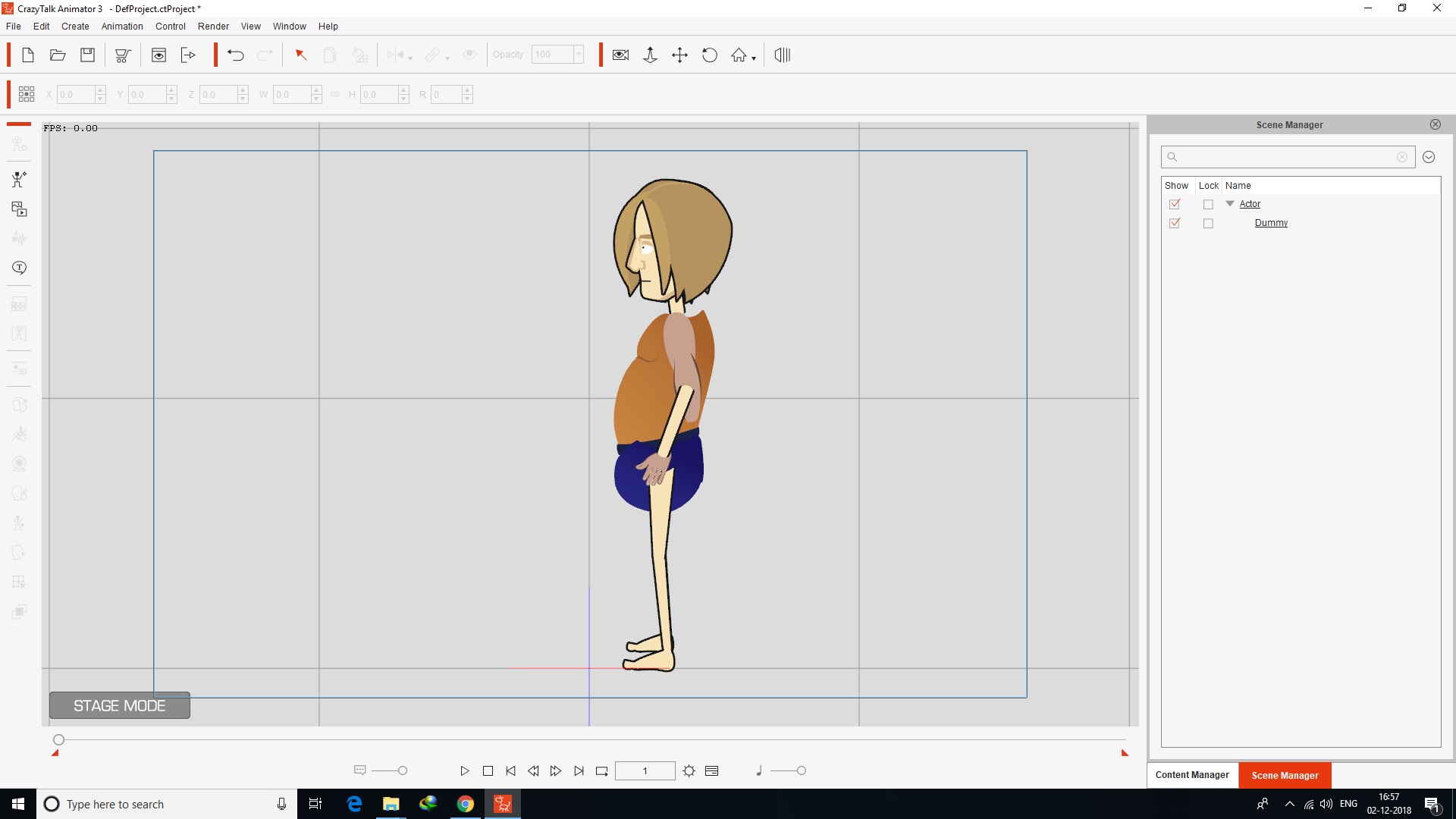The image size is (1456, 819).
Task: Select the camera rotate tool
Action: coord(710,55)
